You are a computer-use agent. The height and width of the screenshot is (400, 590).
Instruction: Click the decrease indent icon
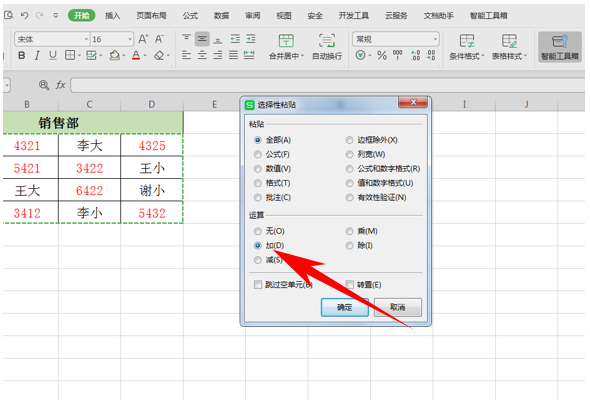235,39
